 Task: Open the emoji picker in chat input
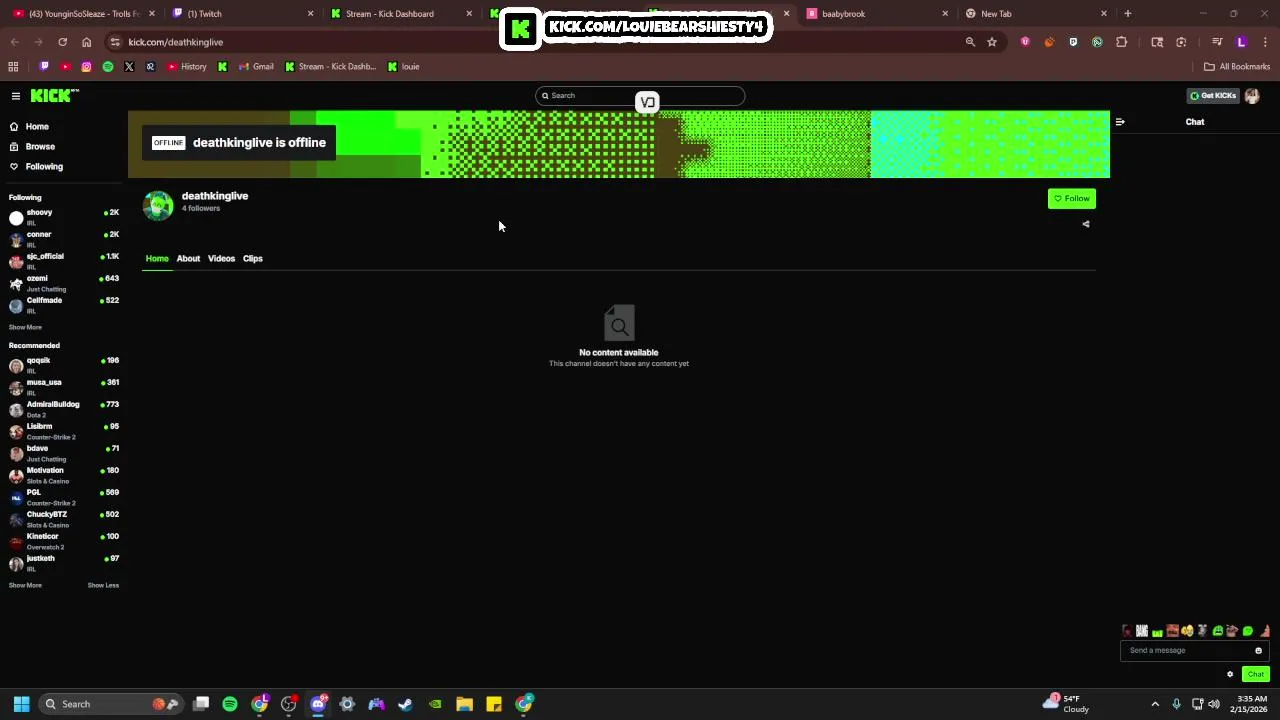pos(1258,651)
